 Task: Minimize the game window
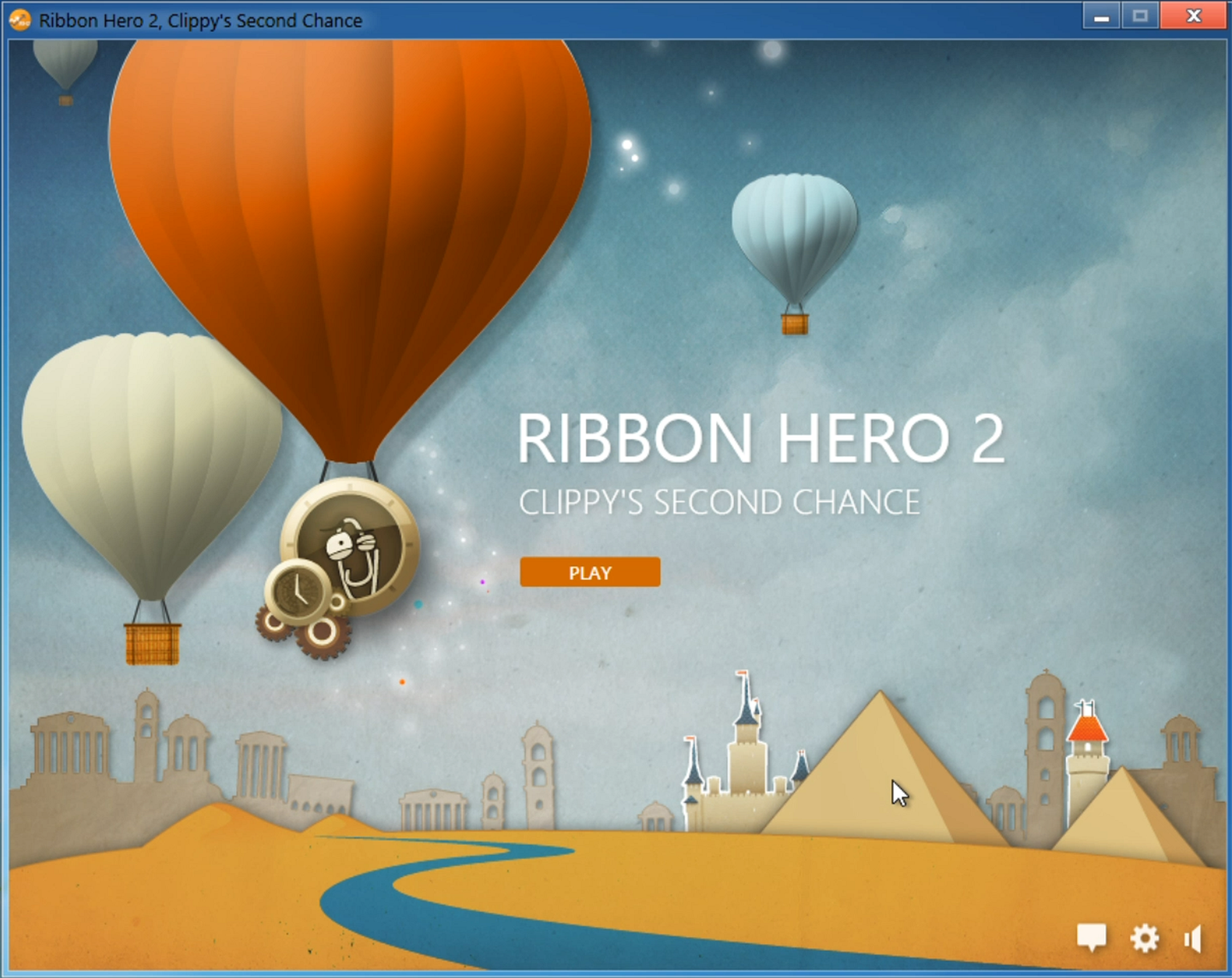pos(1100,15)
